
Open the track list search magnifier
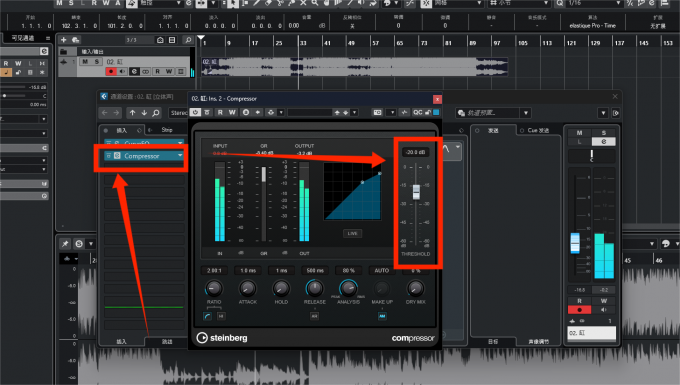(x=188, y=40)
